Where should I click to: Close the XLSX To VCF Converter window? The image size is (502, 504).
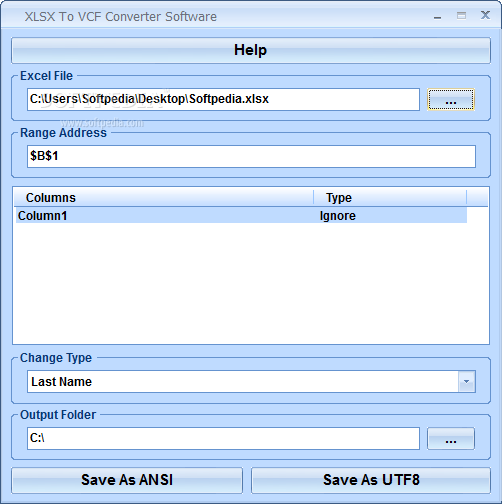[485, 15]
